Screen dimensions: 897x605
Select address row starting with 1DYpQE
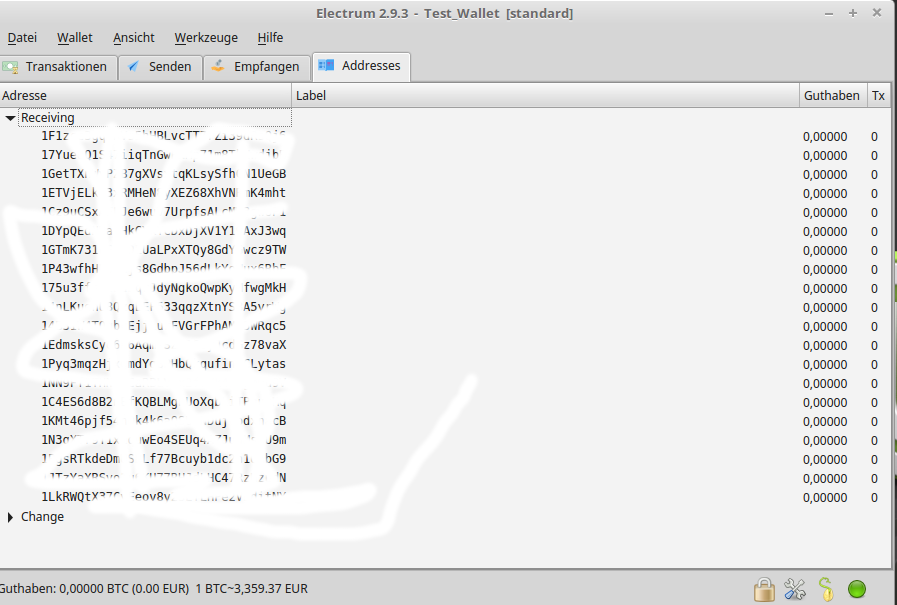click(x=445, y=231)
